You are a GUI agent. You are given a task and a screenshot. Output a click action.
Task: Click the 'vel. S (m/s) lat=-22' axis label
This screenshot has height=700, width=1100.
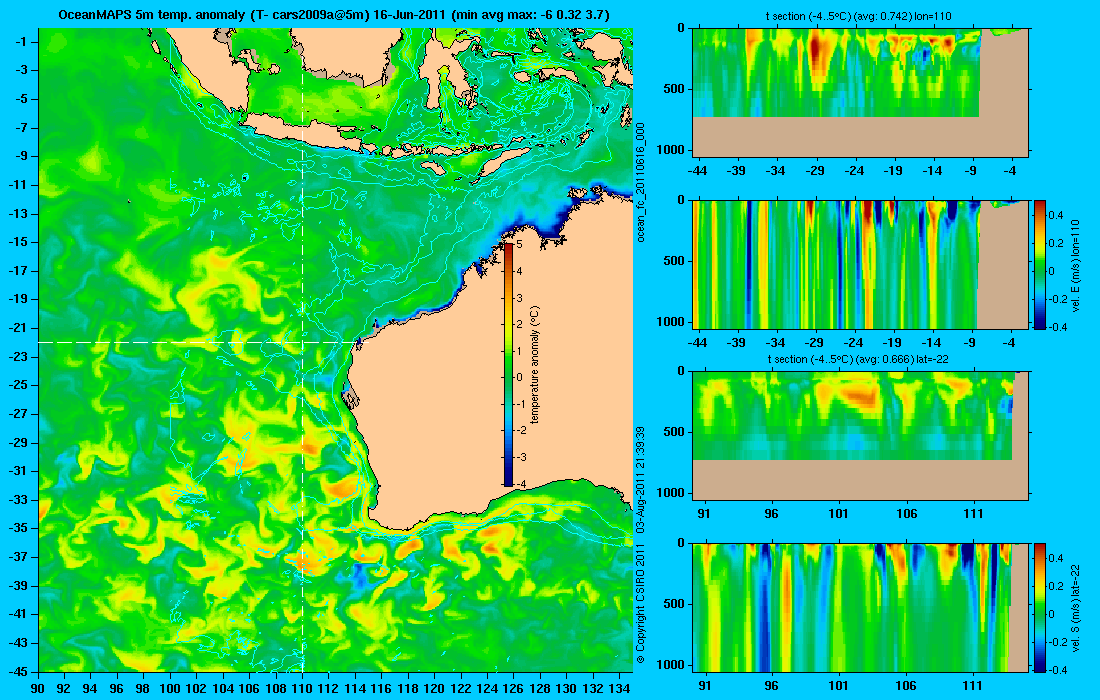[x=1077, y=607]
